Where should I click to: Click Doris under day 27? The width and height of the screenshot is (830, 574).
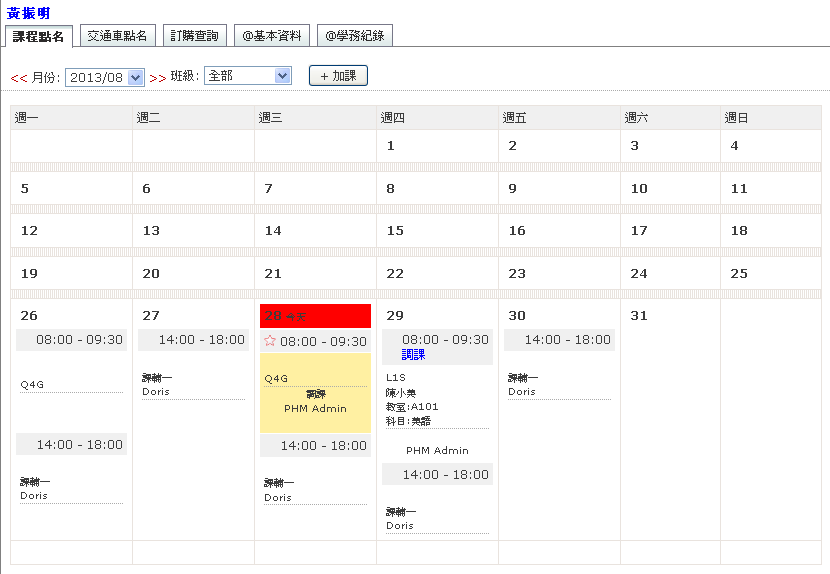[x=156, y=392]
